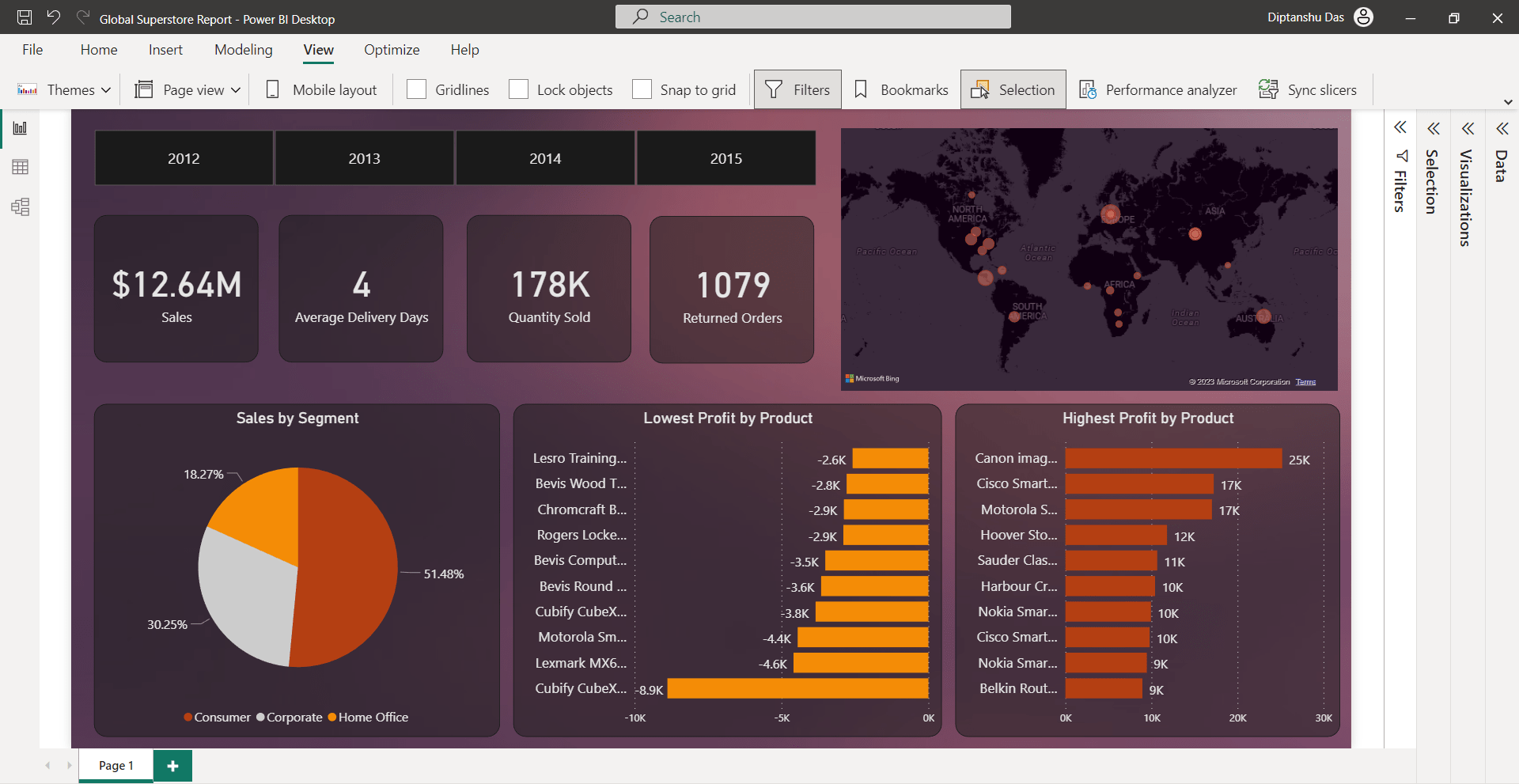Screen dimensions: 1519x784
Task: Enable the Gridlines checkbox
Action: point(416,89)
